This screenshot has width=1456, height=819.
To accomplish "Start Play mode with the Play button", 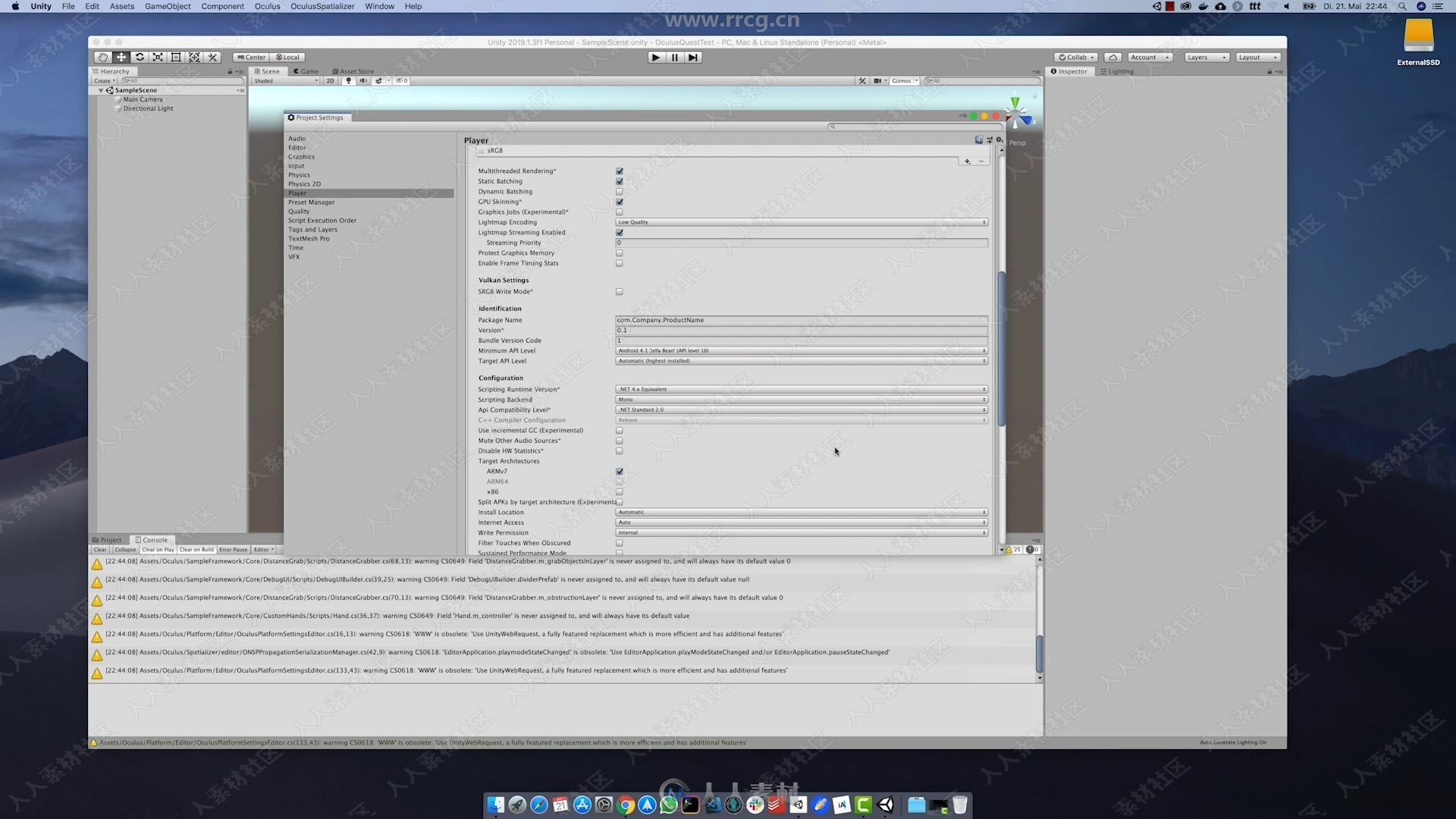I will (x=656, y=57).
